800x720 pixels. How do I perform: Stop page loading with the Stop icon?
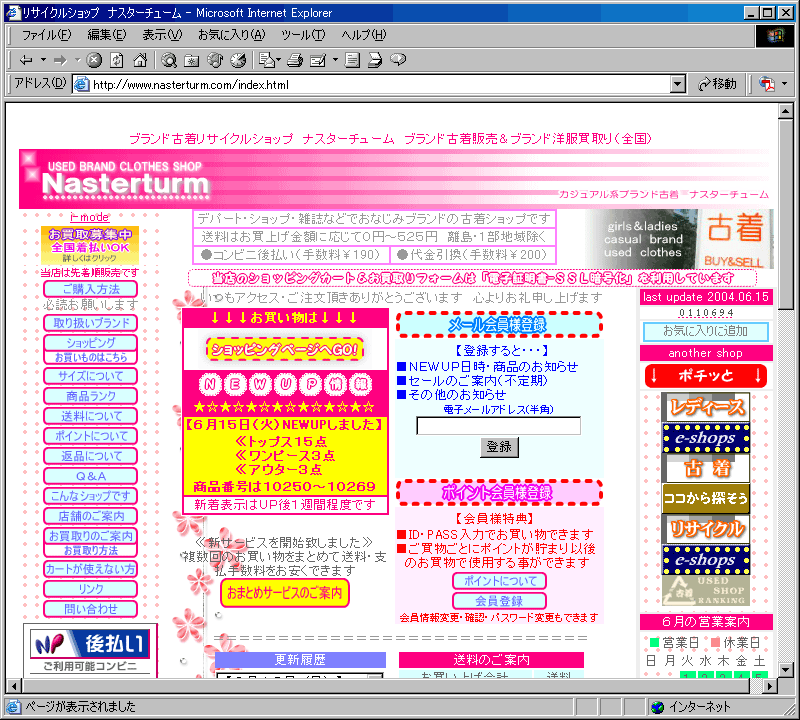(x=94, y=60)
